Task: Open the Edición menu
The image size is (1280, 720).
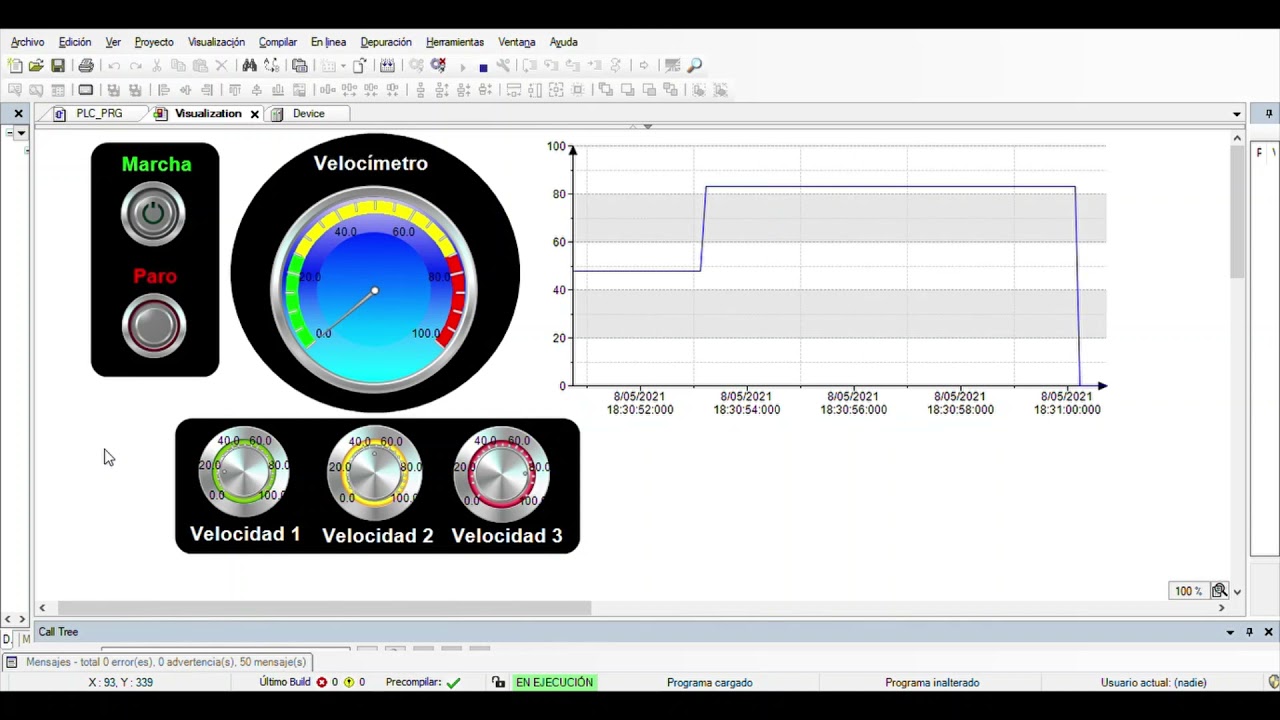Action: (75, 42)
